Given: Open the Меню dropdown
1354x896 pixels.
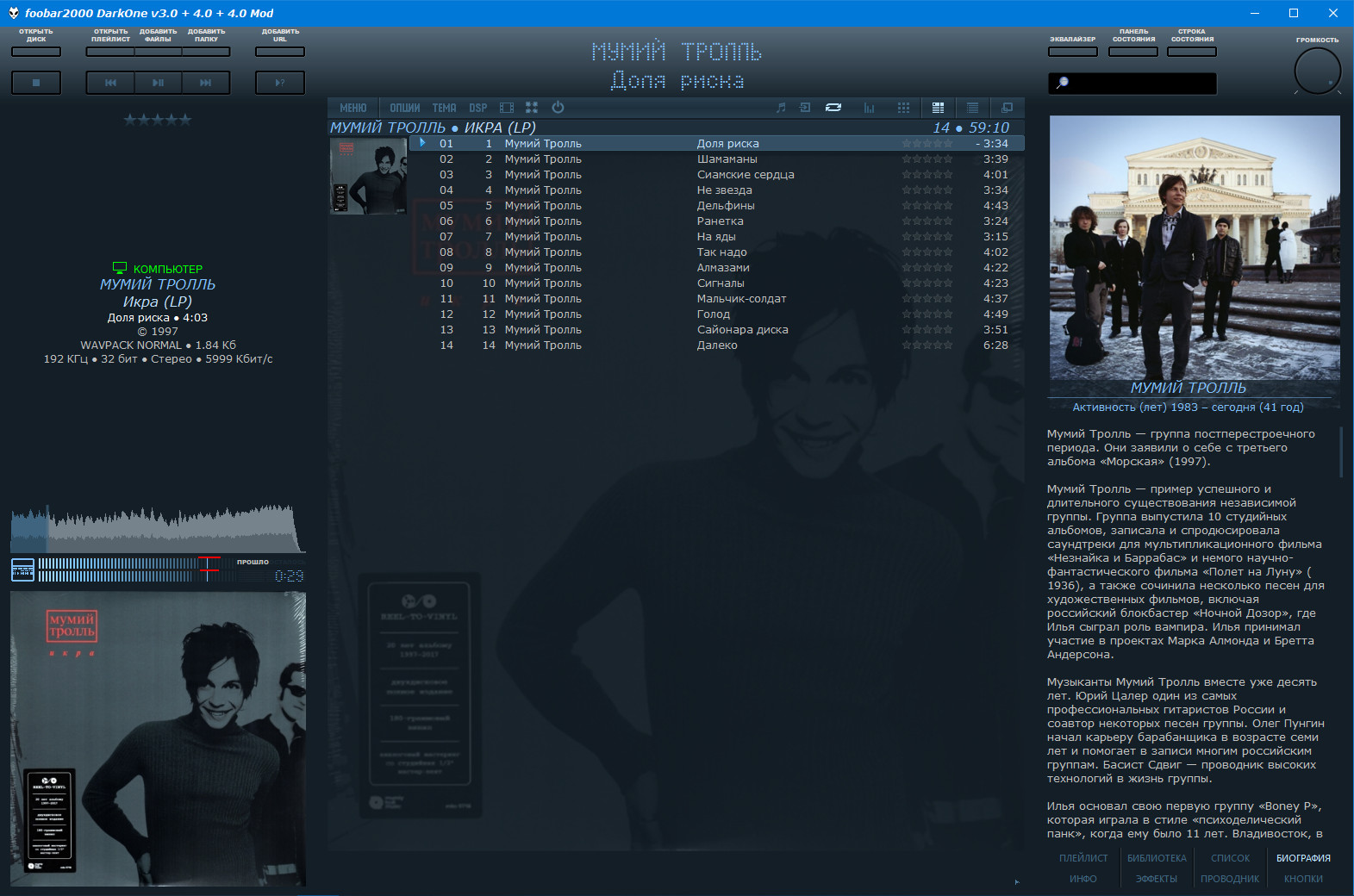Looking at the screenshot, I should click(x=353, y=108).
